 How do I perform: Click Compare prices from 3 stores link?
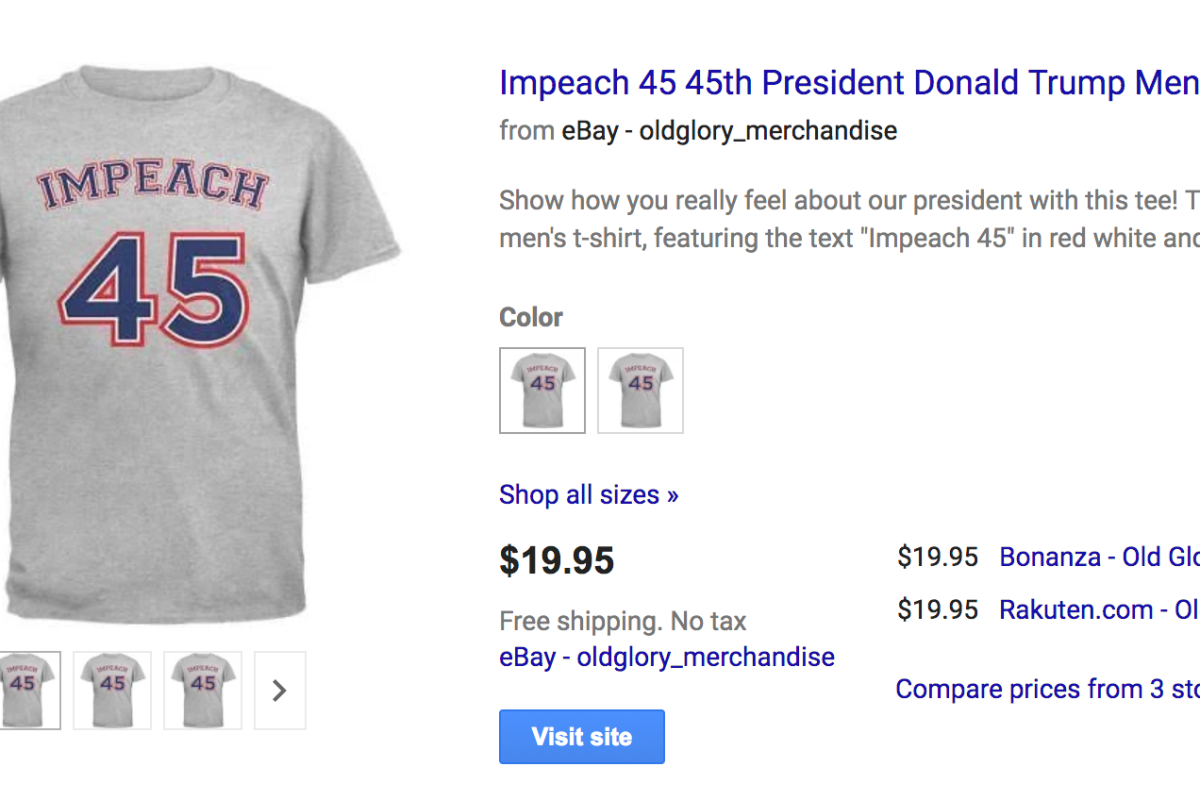(x=1046, y=689)
